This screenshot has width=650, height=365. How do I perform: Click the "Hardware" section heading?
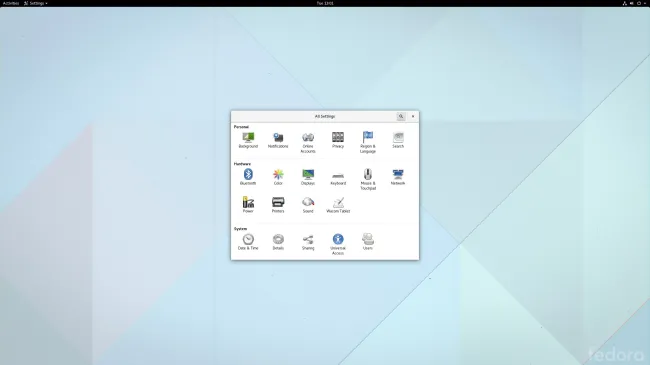[242, 164]
